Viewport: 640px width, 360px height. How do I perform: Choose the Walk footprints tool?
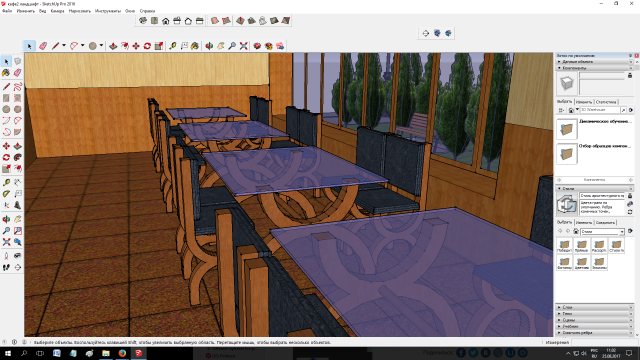(x=7, y=267)
